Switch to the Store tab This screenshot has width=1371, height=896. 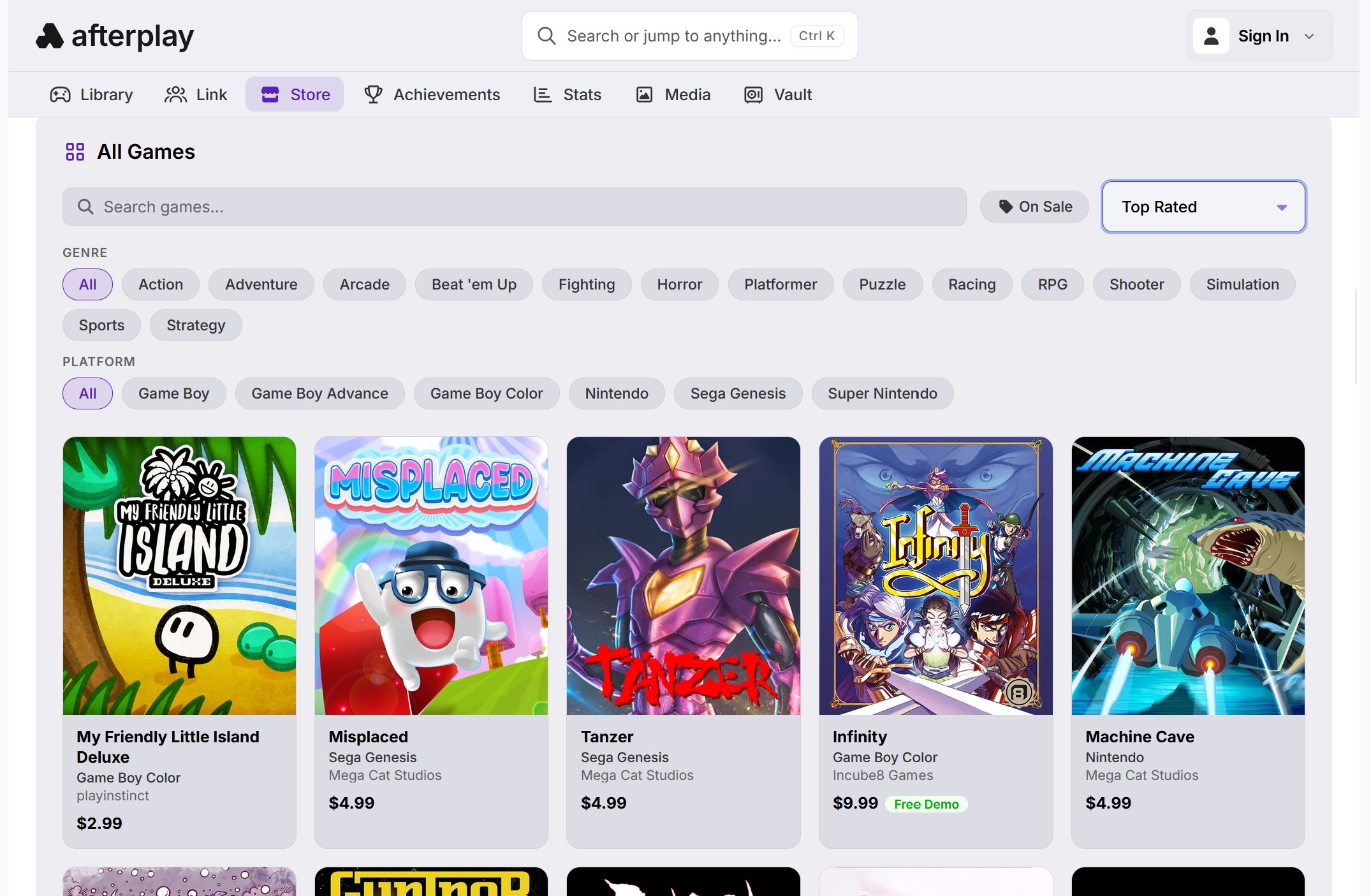pyautogui.click(x=295, y=94)
